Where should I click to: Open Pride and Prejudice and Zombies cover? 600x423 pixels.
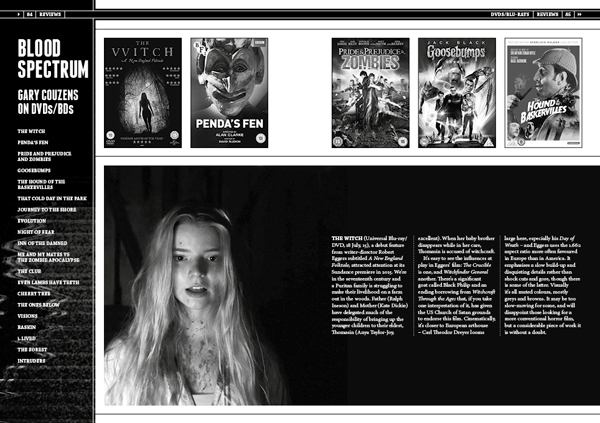371,92
